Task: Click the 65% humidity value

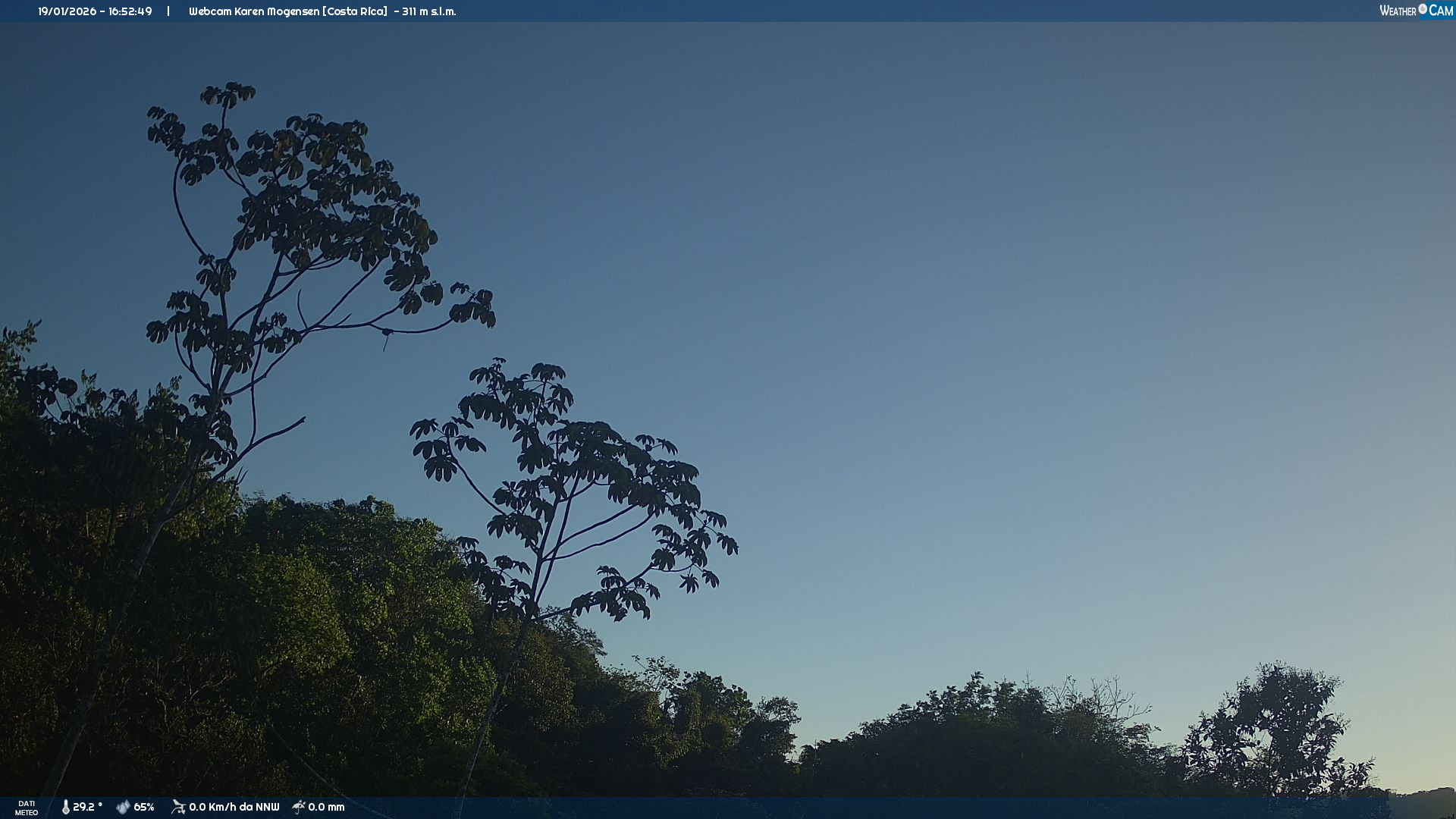Action: click(144, 807)
